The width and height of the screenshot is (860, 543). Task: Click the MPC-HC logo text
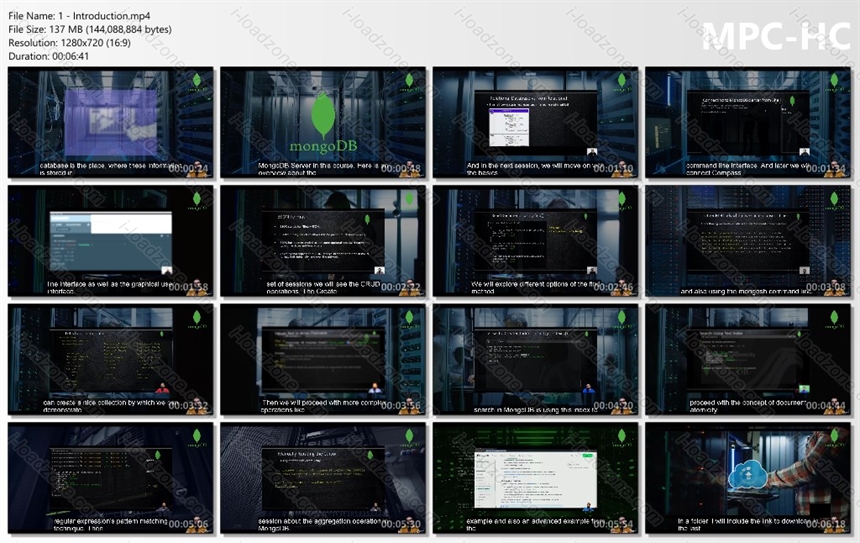coord(776,35)
